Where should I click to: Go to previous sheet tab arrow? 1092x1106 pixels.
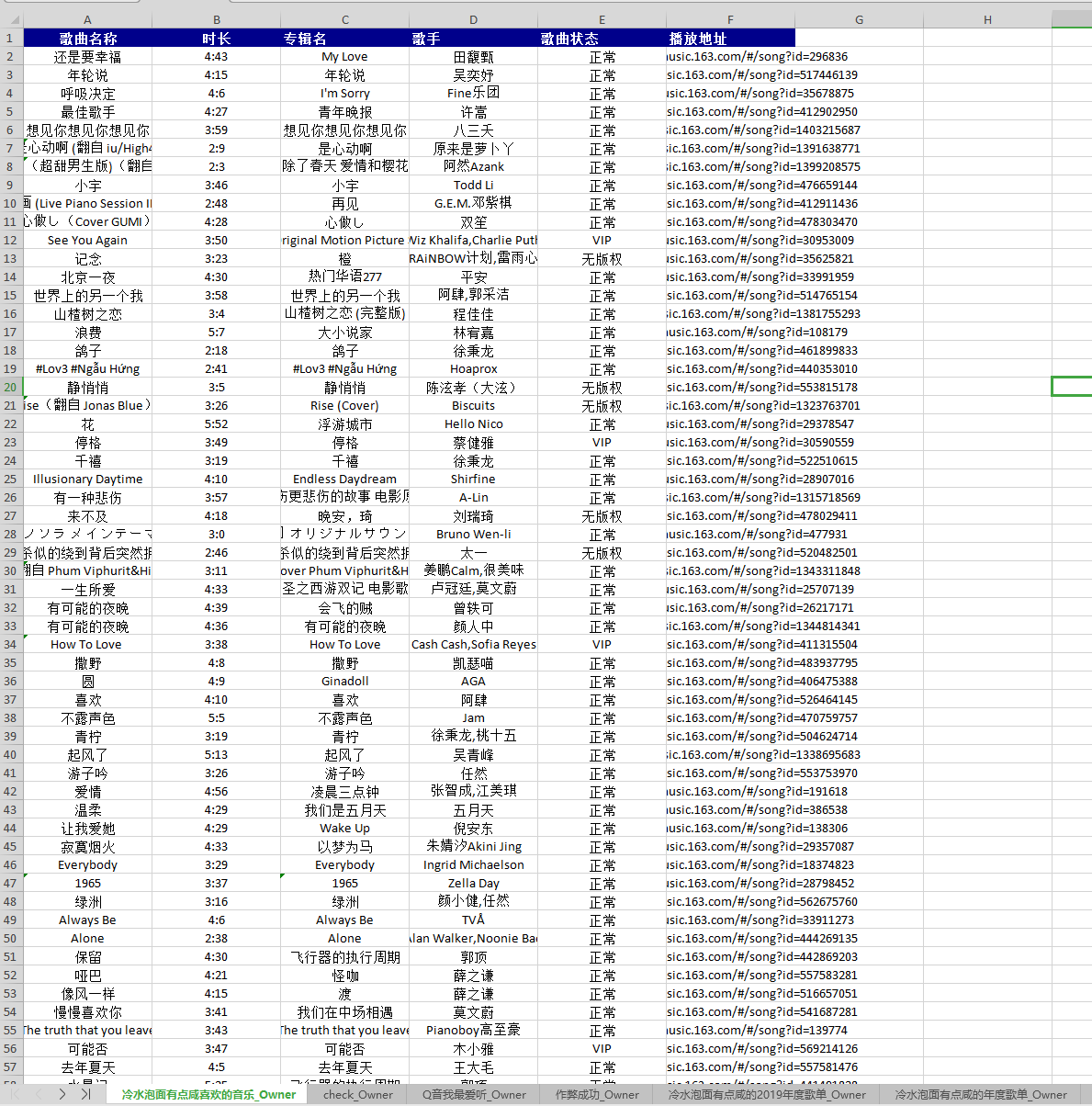click(x=38, y=1094)
